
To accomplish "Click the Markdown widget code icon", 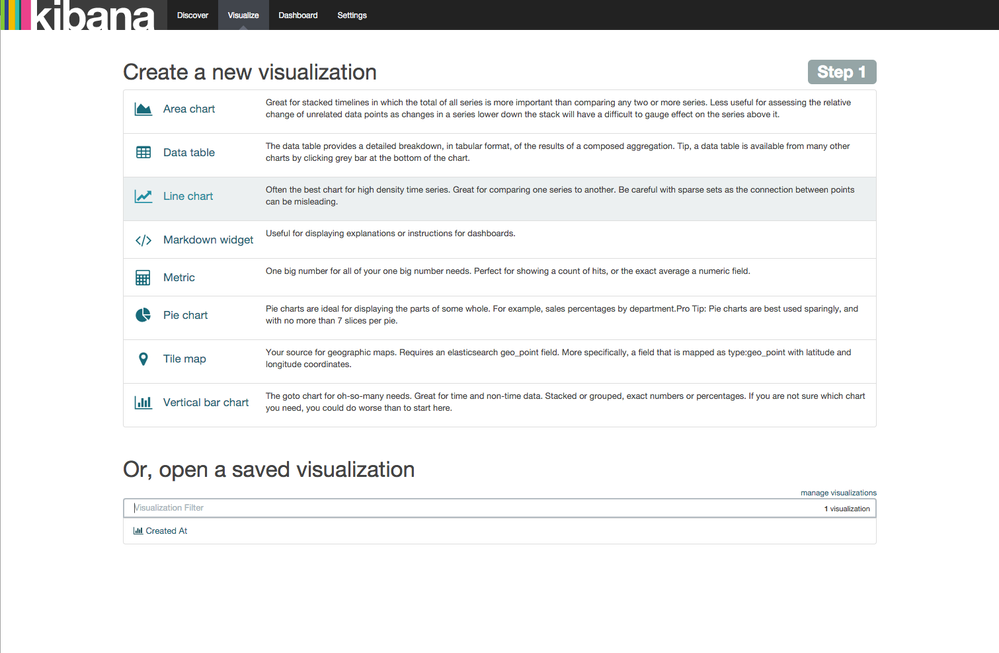I will point(143,239).
